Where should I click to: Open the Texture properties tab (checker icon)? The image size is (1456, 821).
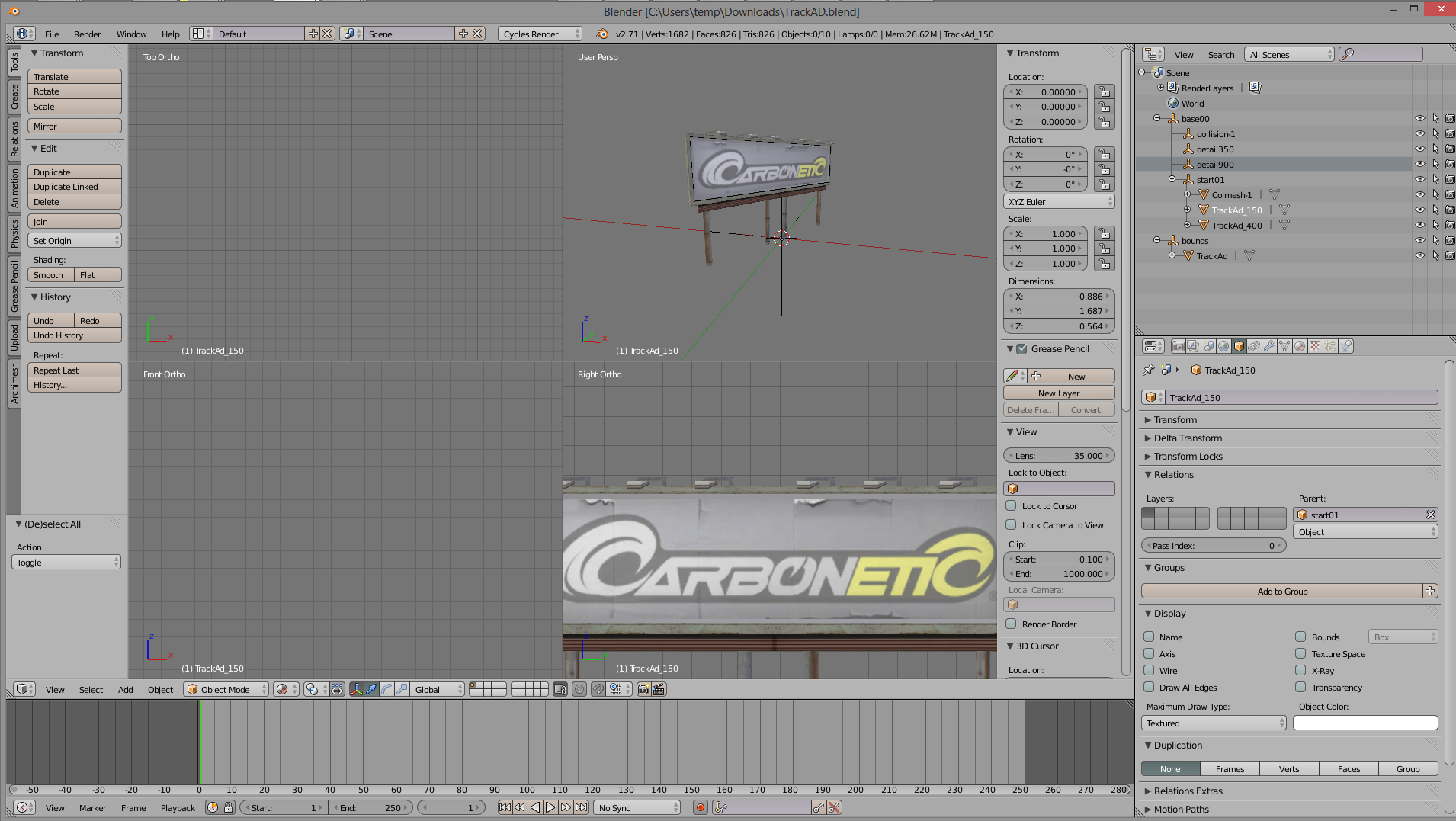pyautogui.click(x=1315, y=346)
